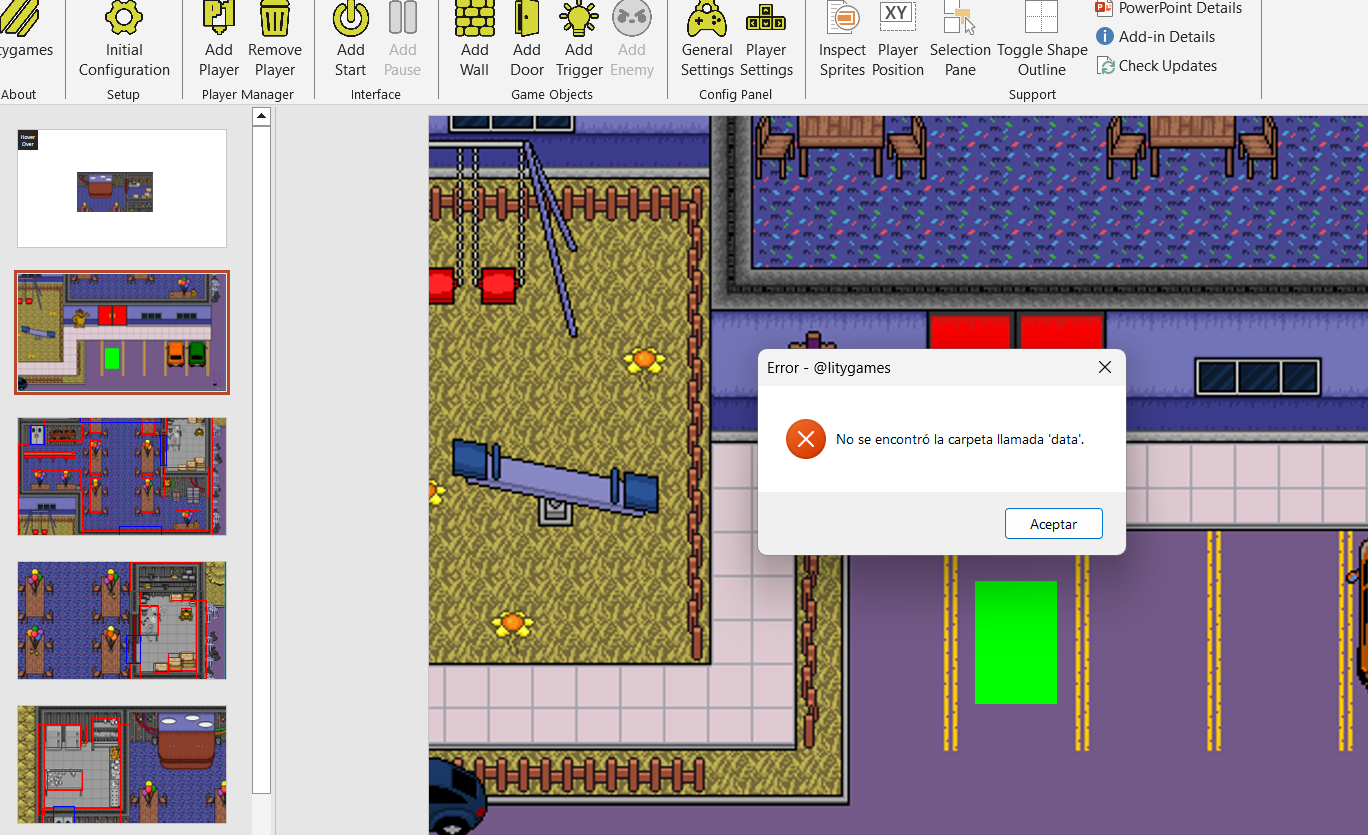The width and height of the screenshot is (1368, 835).
Task: Click the Game Objects group label
Action: point(552,95)
